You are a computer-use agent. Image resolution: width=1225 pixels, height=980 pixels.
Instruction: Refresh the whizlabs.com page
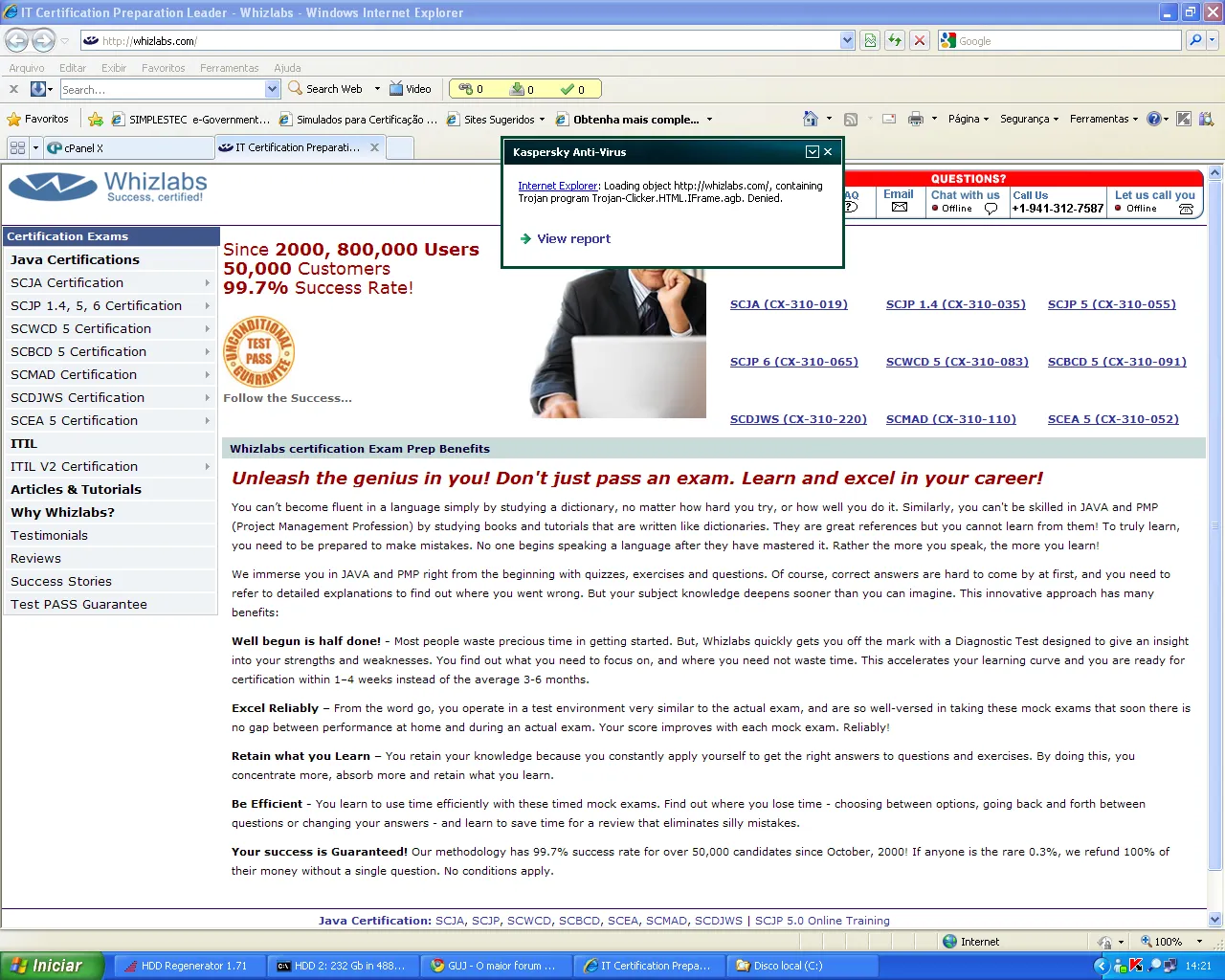click(895, 40)
